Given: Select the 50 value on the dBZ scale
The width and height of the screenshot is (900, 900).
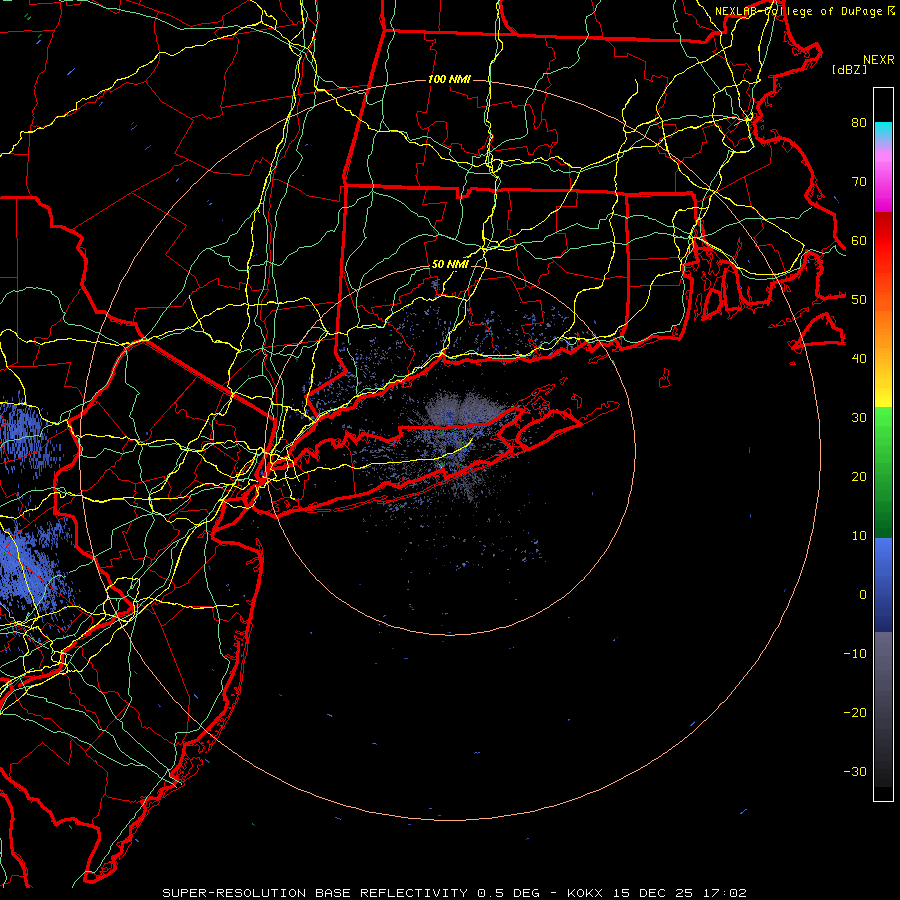Looking at the screenshot, I should coord(859,300).
